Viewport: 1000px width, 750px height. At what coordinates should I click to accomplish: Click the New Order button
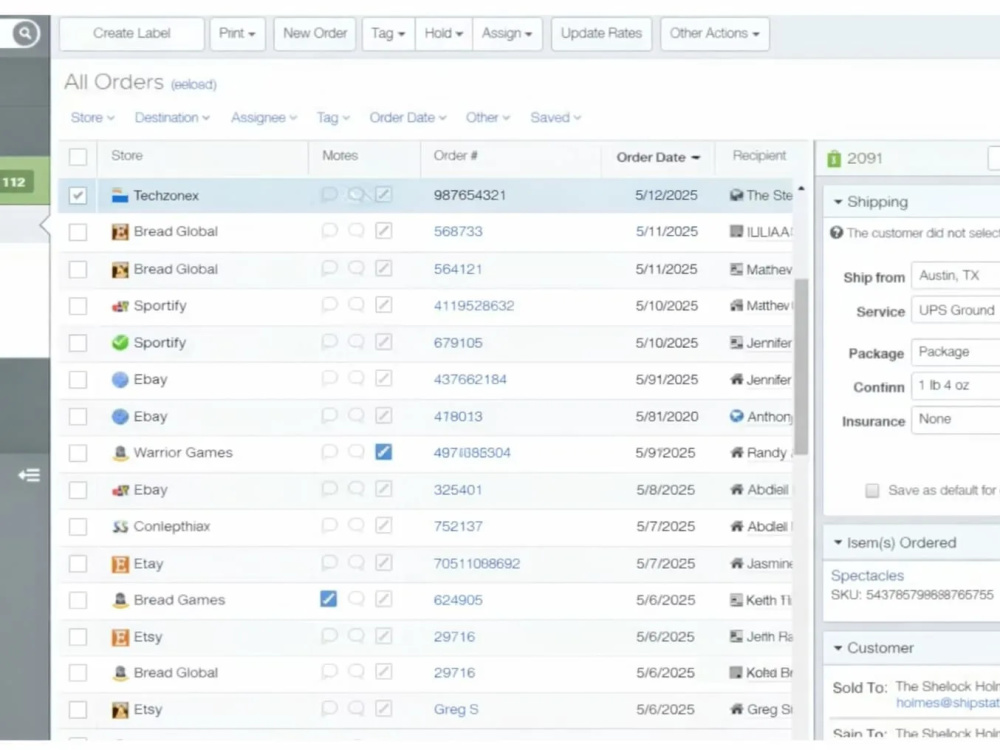coord(315,33)
